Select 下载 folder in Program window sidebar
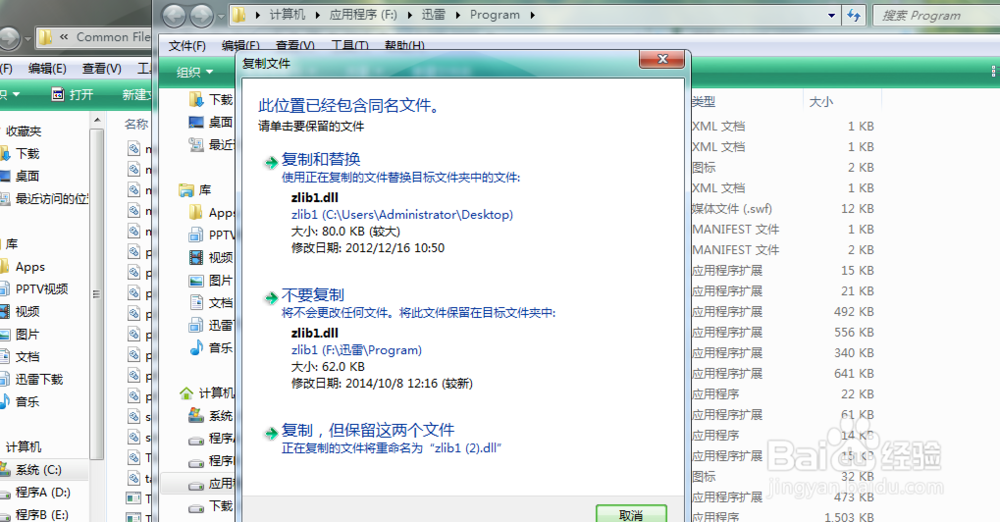This screenshot has height=522, width=1000. (x=212, y=100)
